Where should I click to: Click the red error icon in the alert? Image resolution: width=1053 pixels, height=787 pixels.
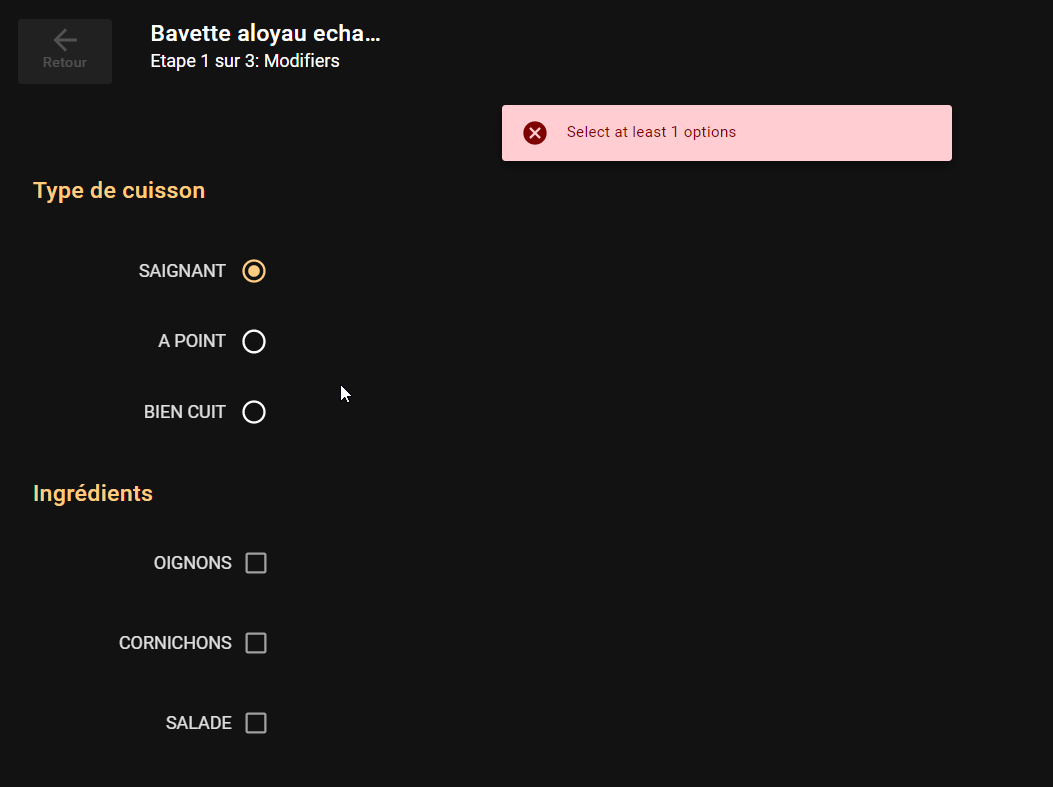pyautogui.click(x=535, y=133)
